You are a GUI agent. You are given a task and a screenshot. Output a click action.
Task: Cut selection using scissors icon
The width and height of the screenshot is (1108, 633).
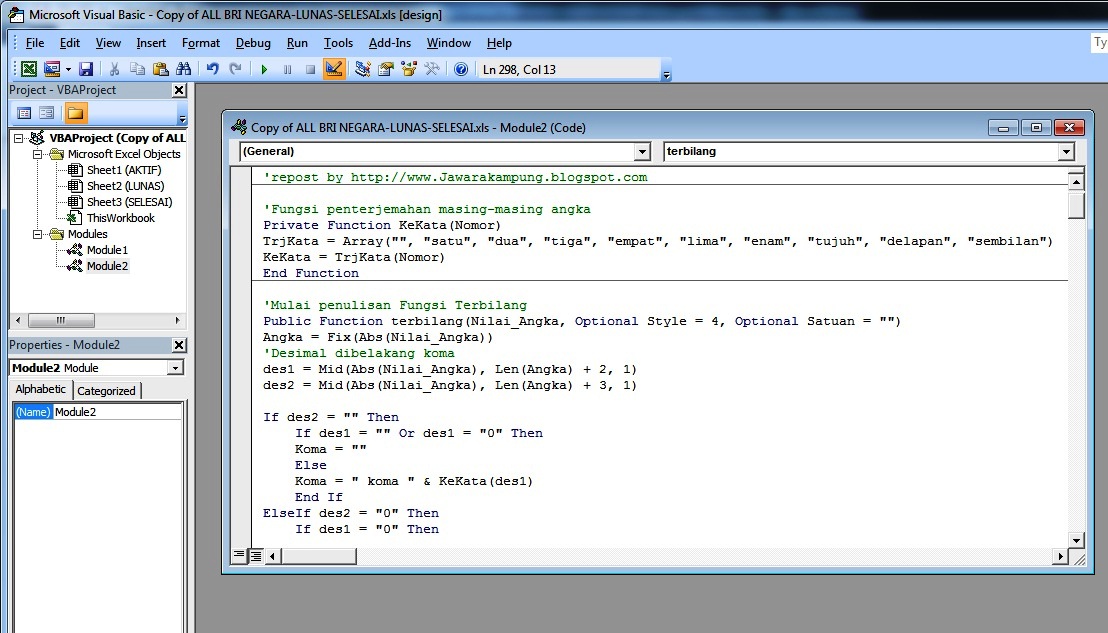[x=114, y=69]
